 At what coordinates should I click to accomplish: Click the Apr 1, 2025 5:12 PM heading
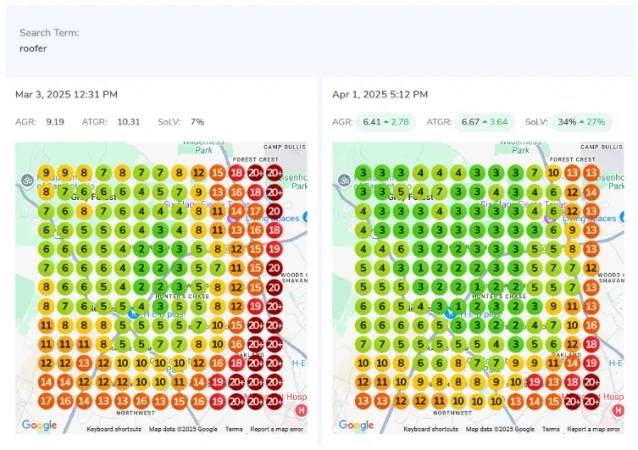click(x=380, y=95)
